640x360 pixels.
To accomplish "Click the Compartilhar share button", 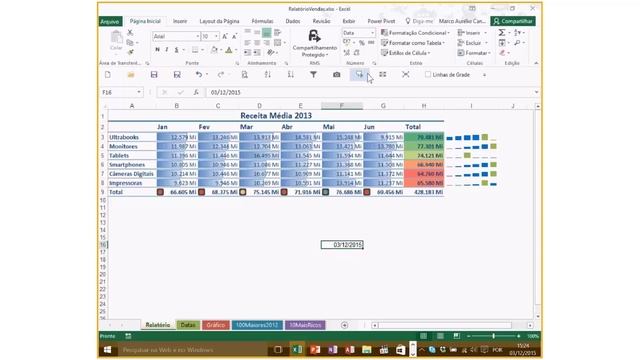I will tap(513, 21).
